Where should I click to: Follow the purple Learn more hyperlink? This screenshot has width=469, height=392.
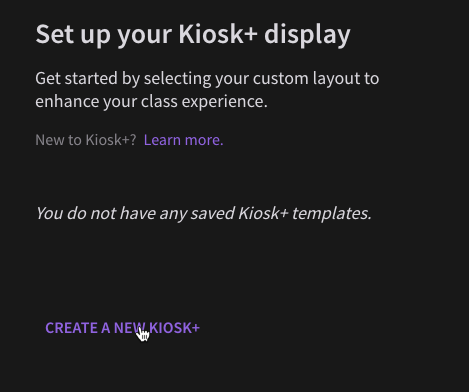184,140
